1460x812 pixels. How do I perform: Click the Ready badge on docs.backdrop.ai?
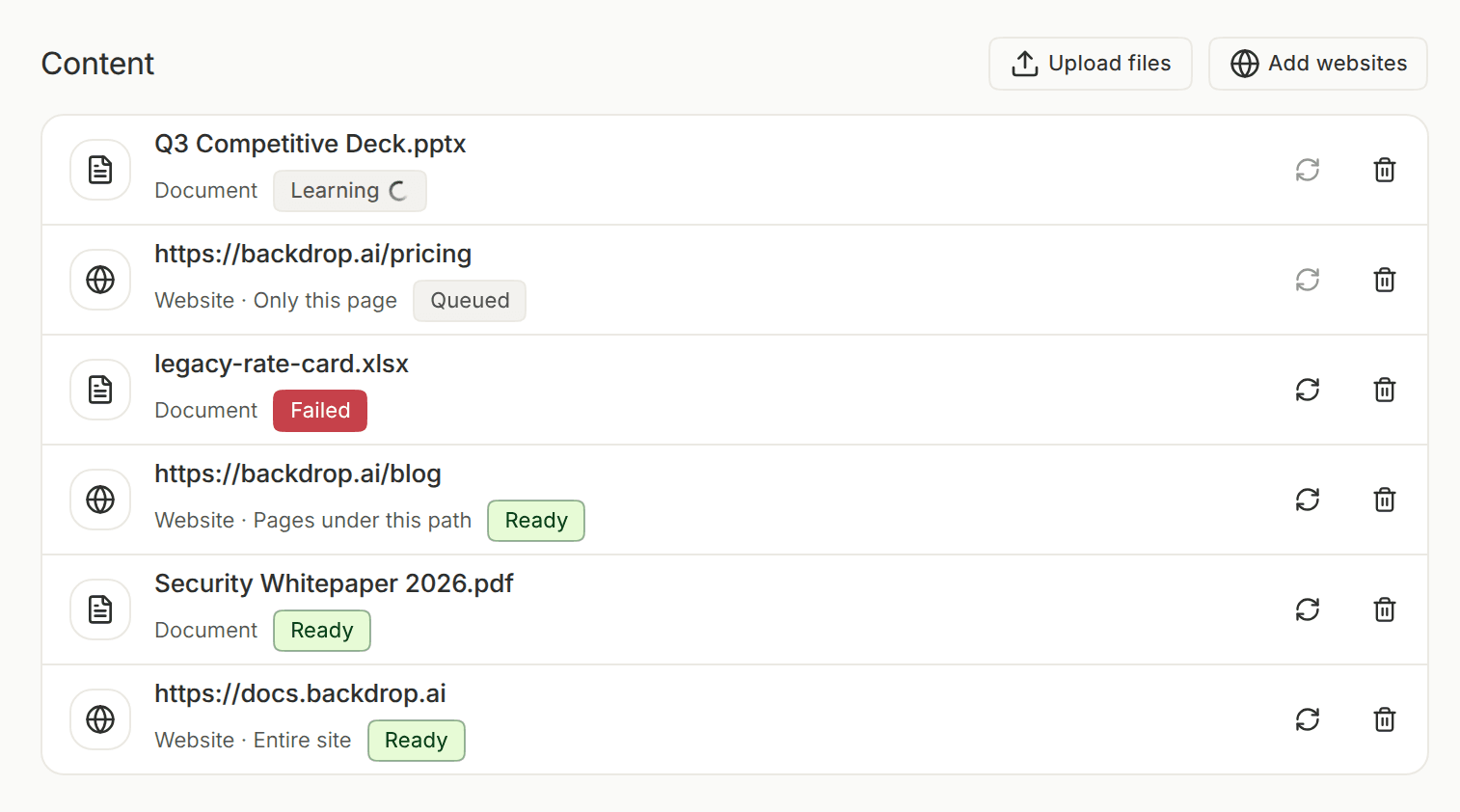coord(417,741)
